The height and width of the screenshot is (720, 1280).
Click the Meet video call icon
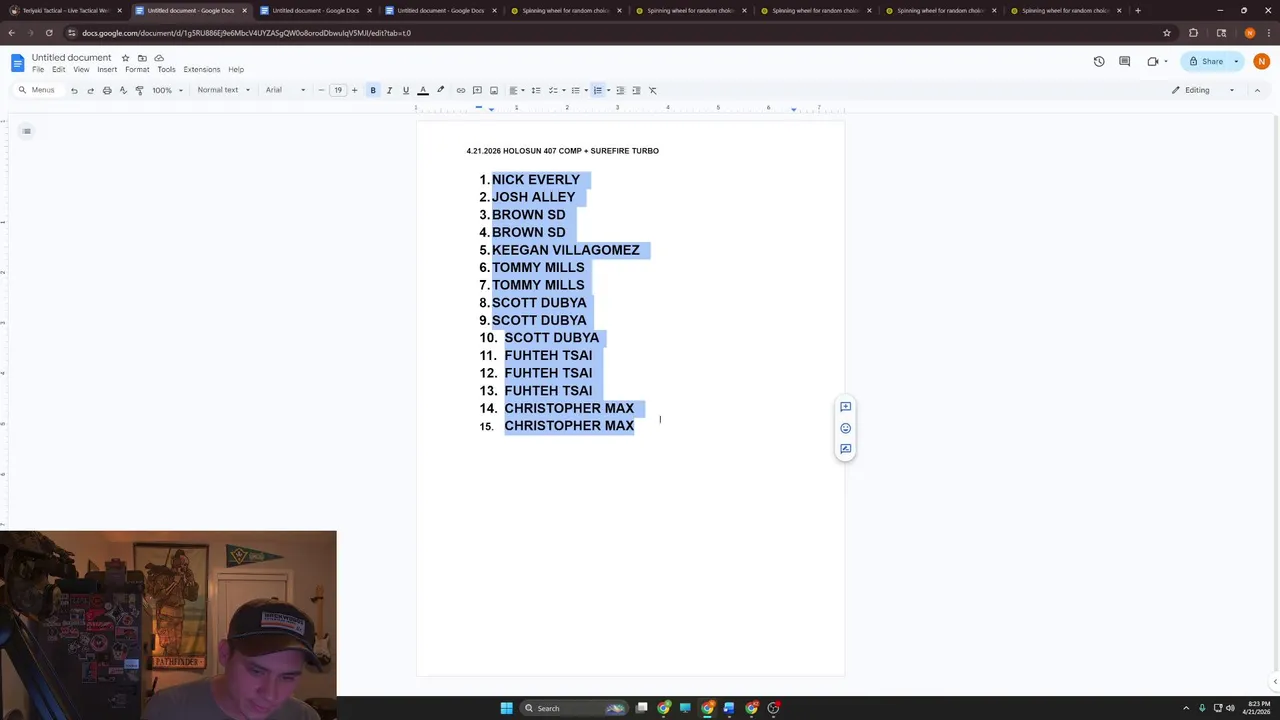click(1153, 61)
